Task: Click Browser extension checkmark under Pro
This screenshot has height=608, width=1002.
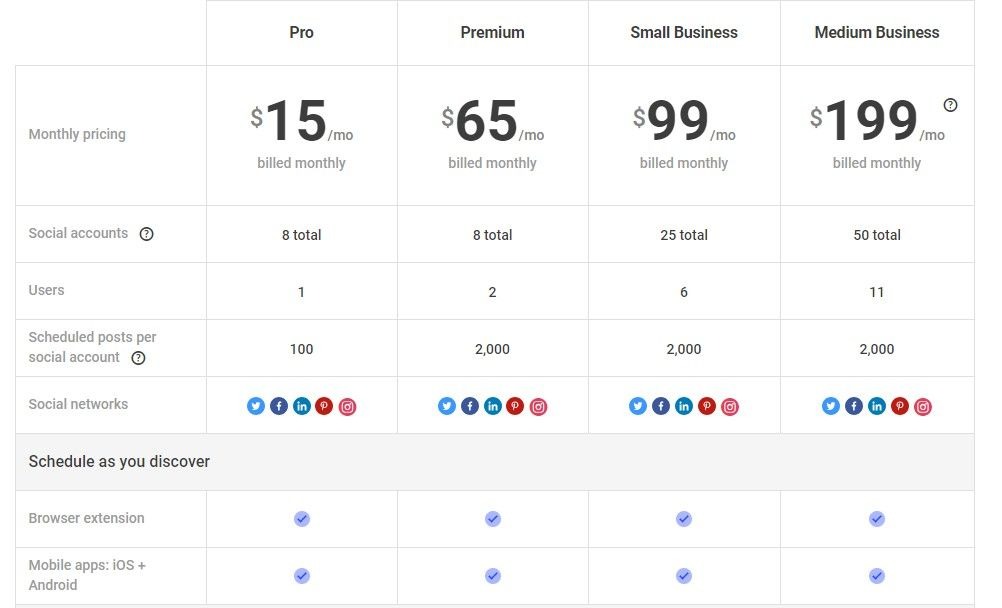Action: pyautogui.click(x=301, y=519)
